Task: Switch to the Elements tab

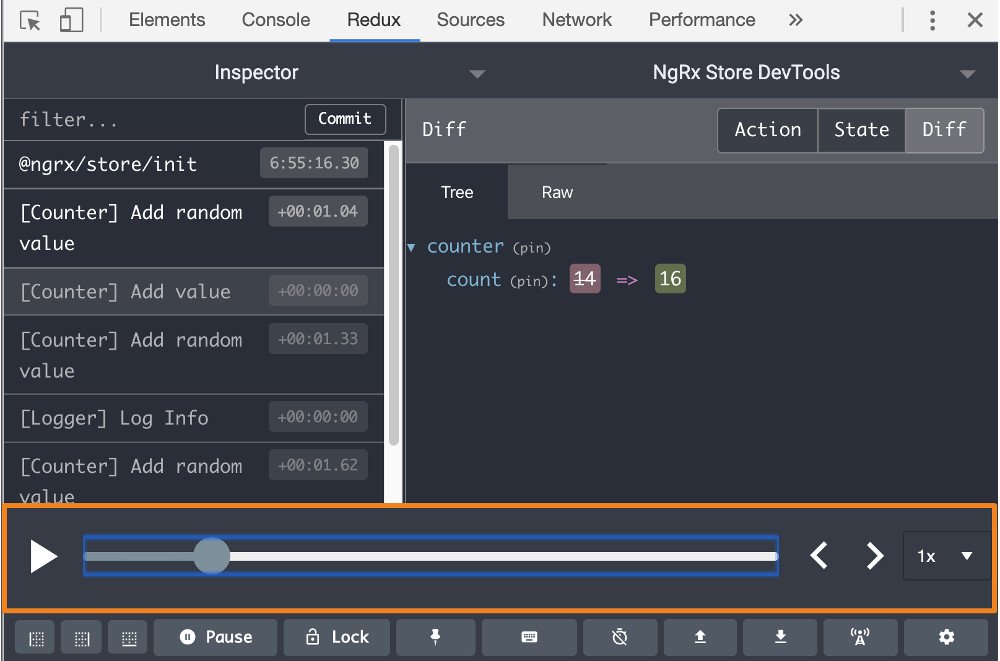Action: click(x=167, y=20)
